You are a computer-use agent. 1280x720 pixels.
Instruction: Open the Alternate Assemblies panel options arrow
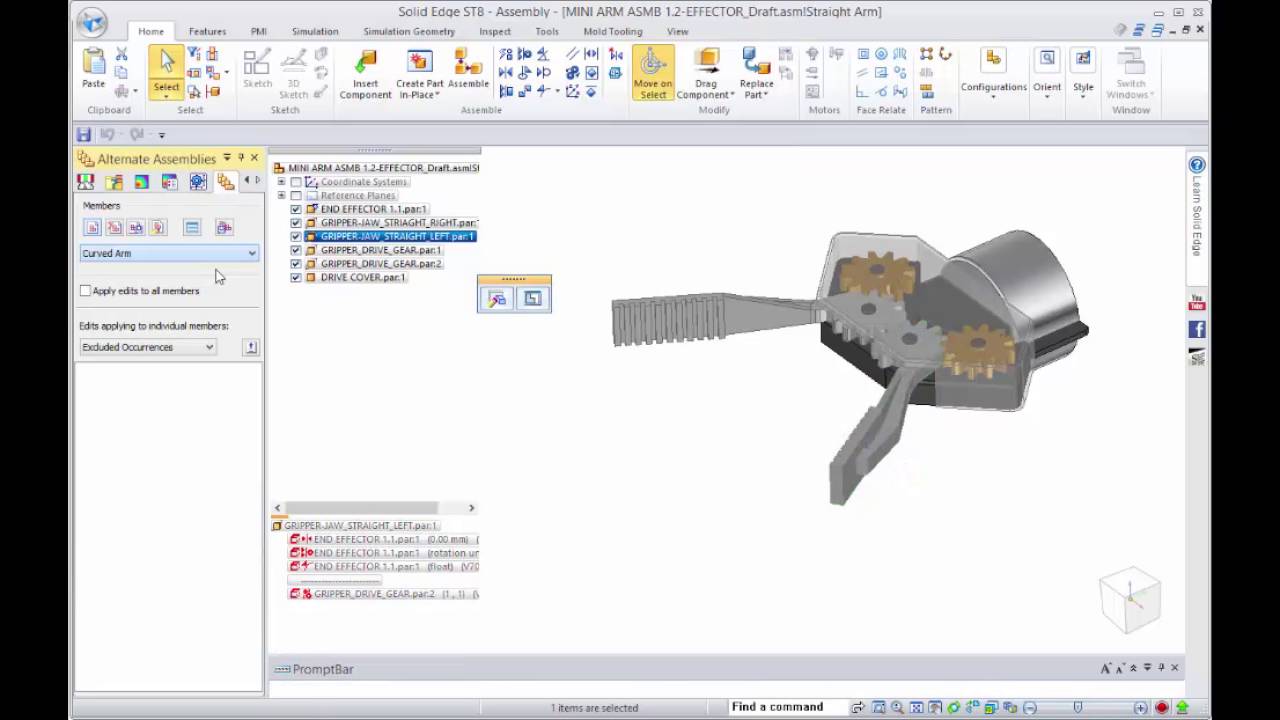coord(227,158)
